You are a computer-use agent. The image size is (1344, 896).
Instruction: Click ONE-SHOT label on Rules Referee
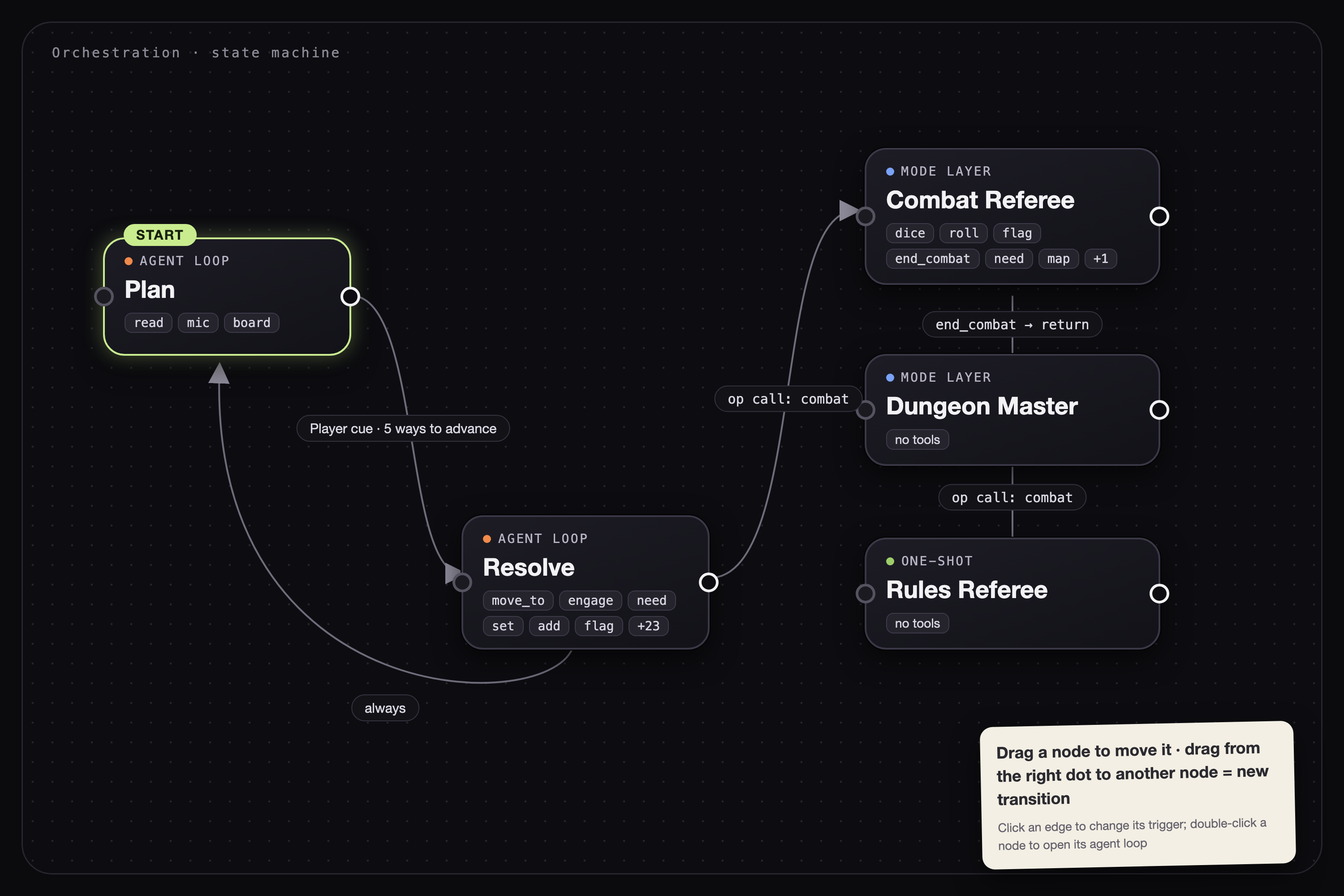937,561
